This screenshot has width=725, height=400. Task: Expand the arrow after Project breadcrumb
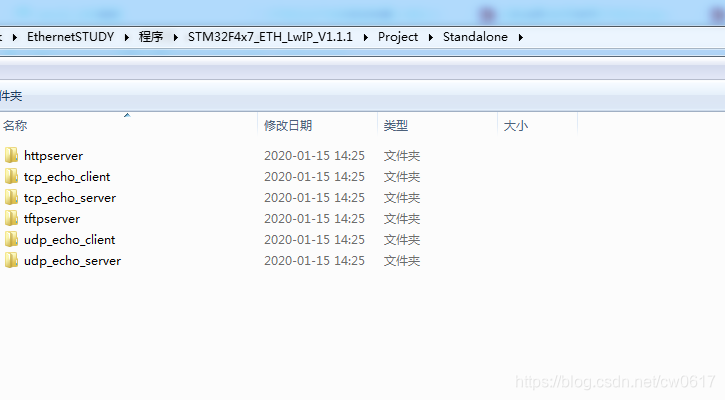click(x=430, y=37)
